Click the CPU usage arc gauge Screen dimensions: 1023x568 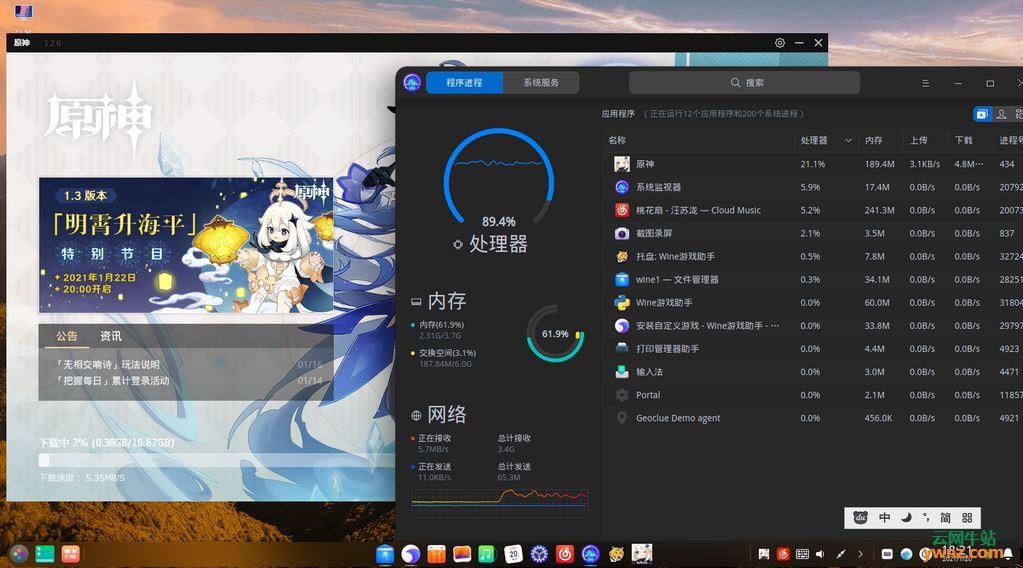point(498,177)
